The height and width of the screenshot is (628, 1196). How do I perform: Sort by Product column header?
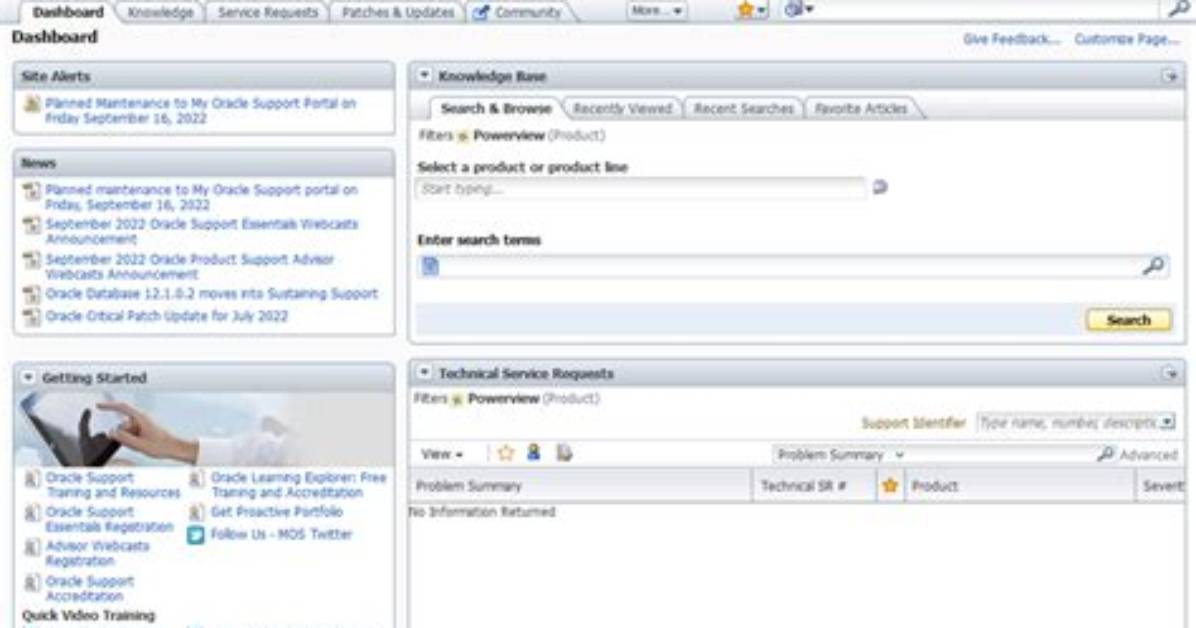tap(1019, 486)
